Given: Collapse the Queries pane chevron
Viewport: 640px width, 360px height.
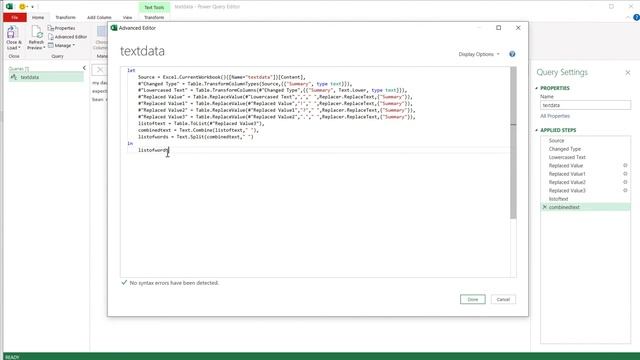Looking at the screenshot, I should coord(84,68).
